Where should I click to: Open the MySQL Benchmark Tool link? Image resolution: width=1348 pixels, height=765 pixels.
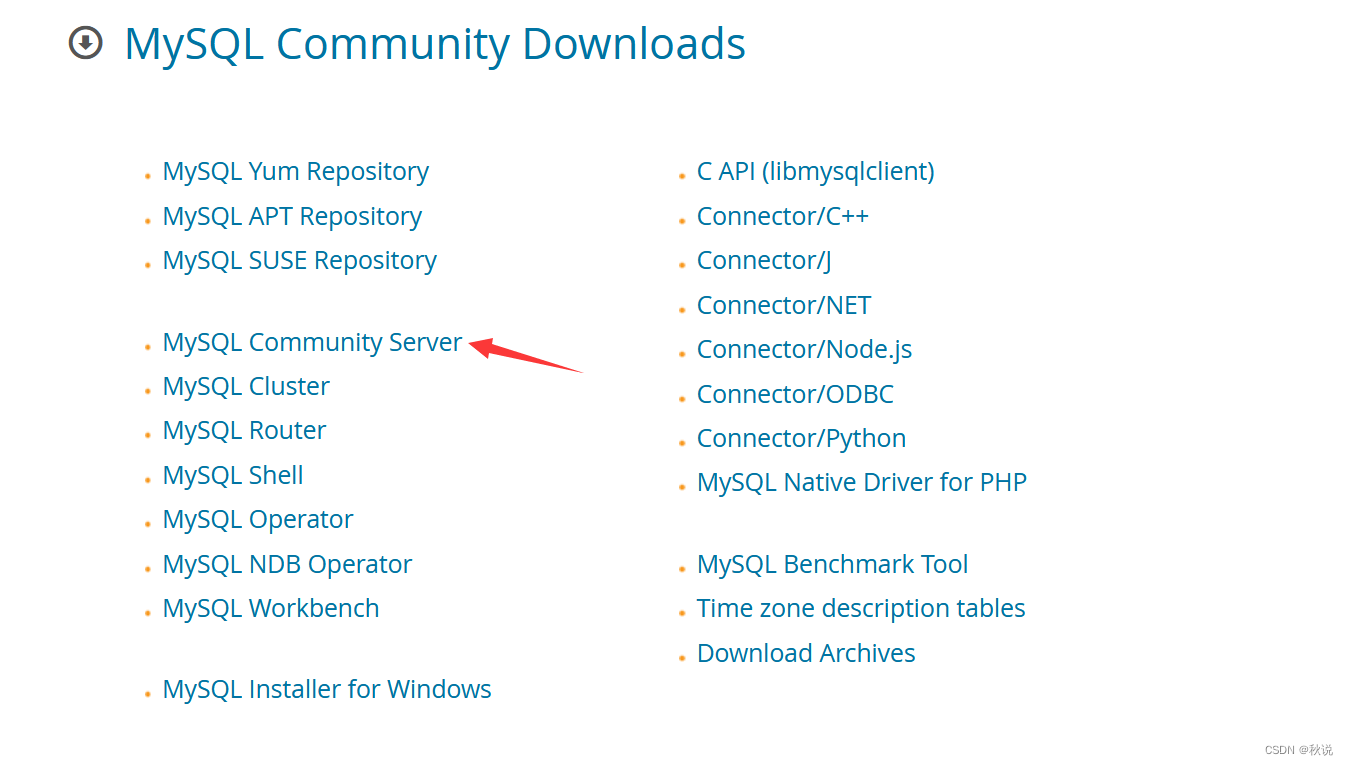click(x=832, y=564)
